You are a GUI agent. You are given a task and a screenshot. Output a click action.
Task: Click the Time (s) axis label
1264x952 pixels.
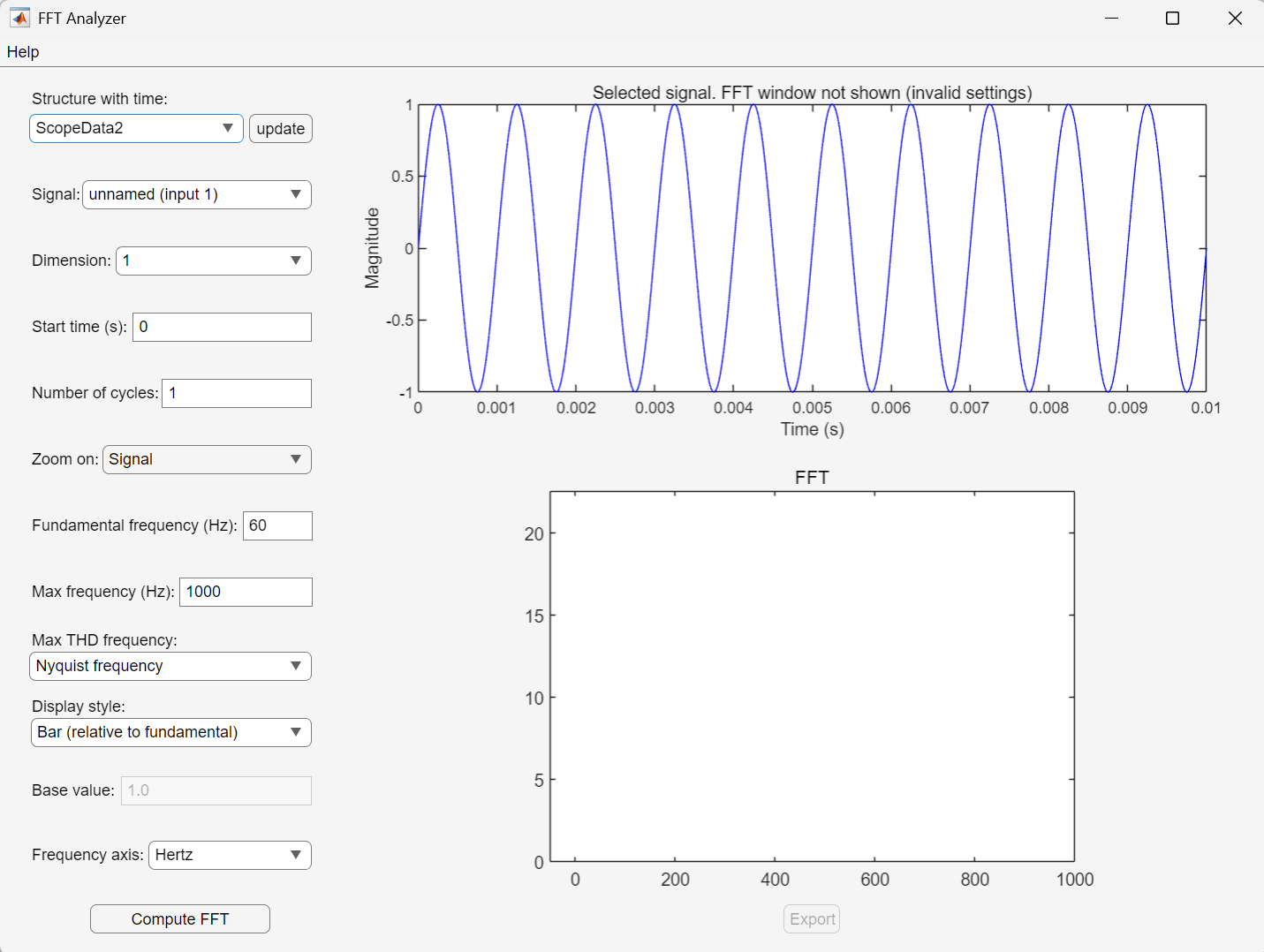(x=812, y=429)
